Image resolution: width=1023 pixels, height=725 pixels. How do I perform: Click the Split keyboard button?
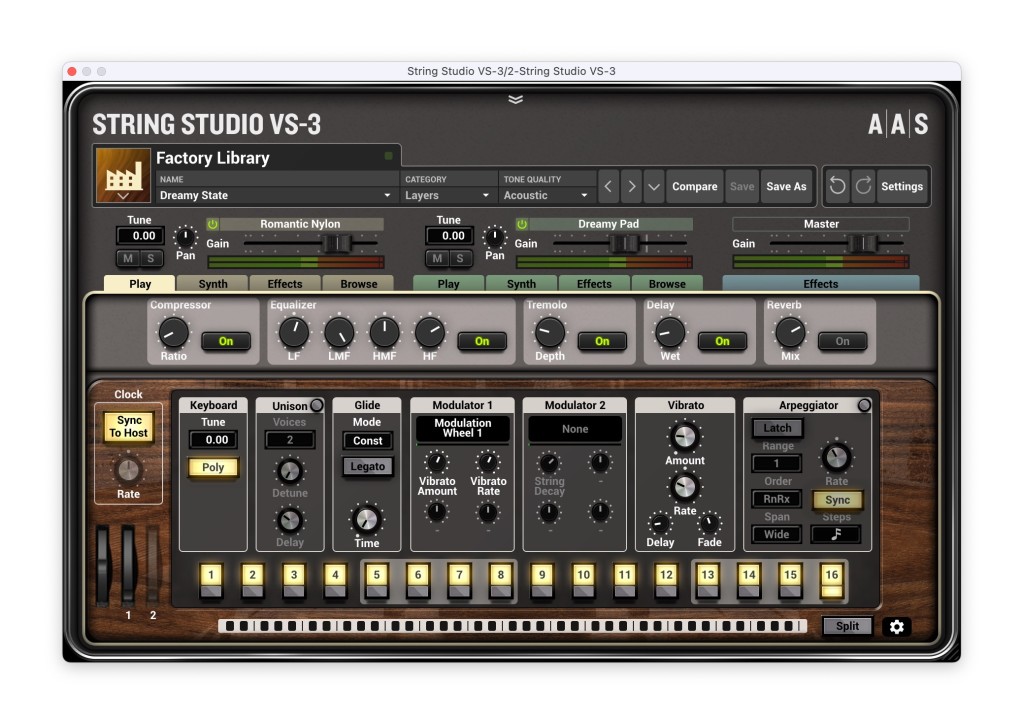pos(847,626)
